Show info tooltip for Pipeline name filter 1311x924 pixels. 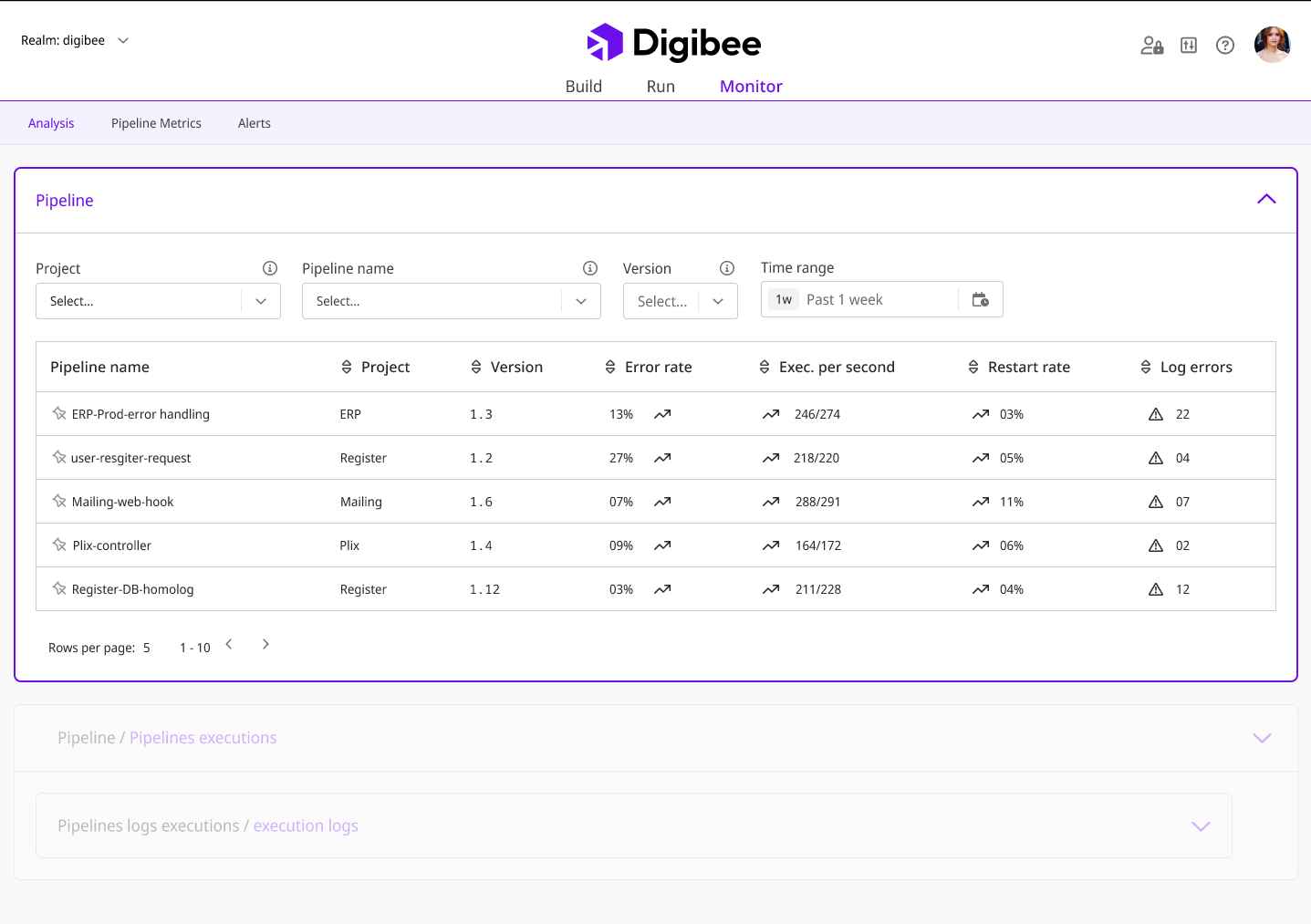click(590, 268)
